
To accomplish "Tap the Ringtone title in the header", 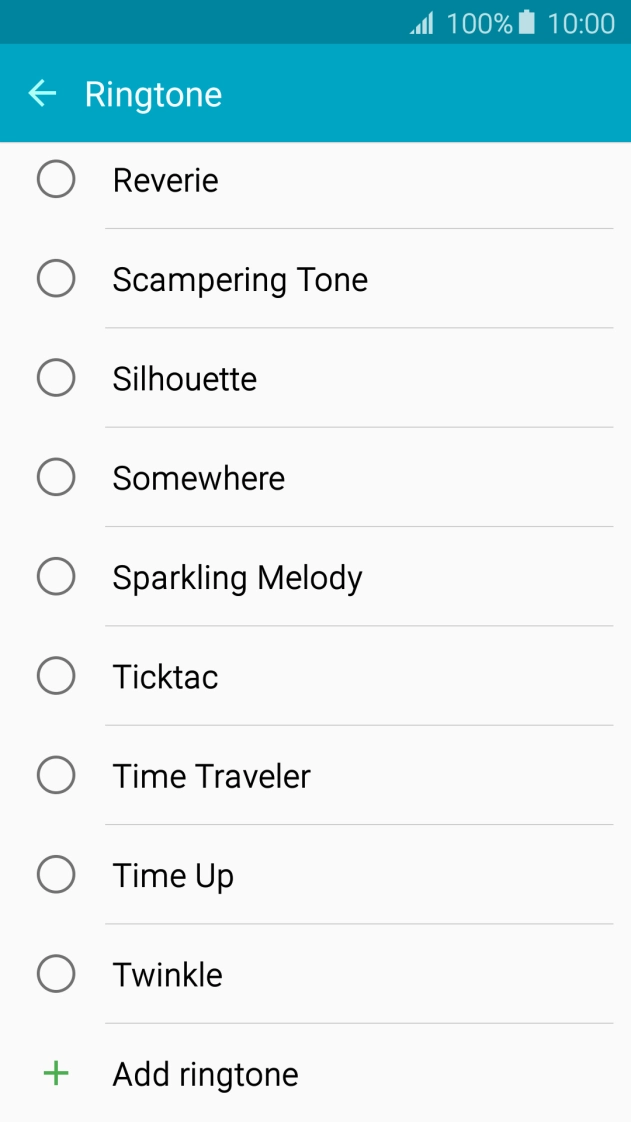I will [x=153, y=93].
